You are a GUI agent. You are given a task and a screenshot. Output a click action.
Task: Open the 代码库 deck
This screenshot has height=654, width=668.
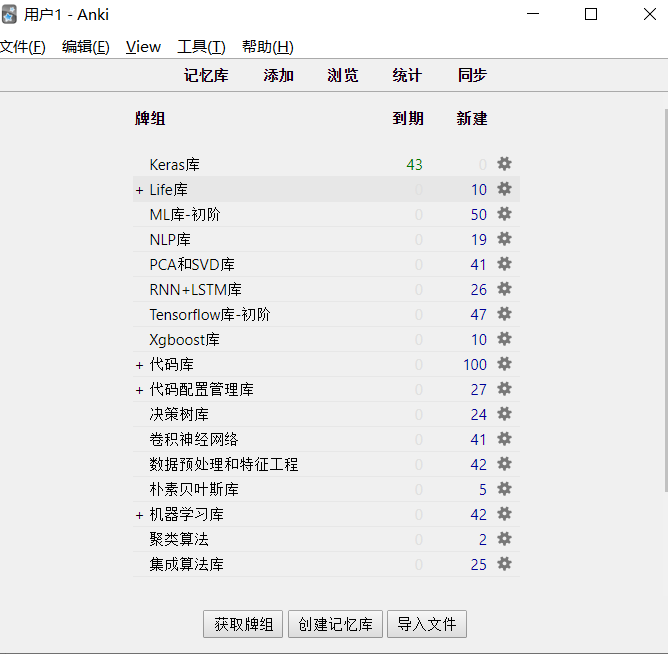(172, 365)
